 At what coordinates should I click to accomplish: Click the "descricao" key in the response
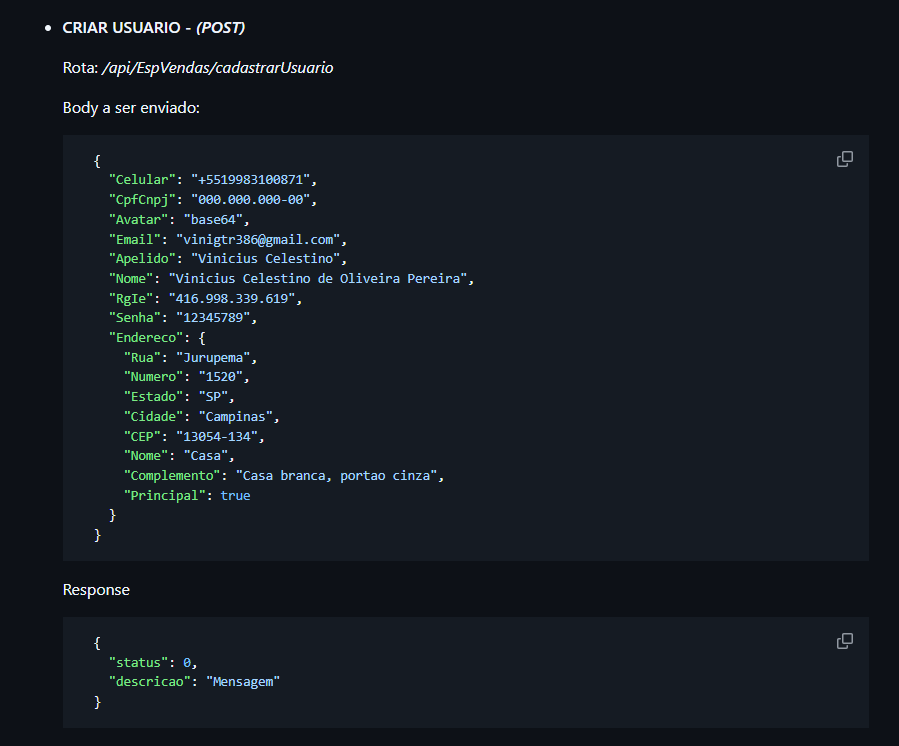pos(150,682)
